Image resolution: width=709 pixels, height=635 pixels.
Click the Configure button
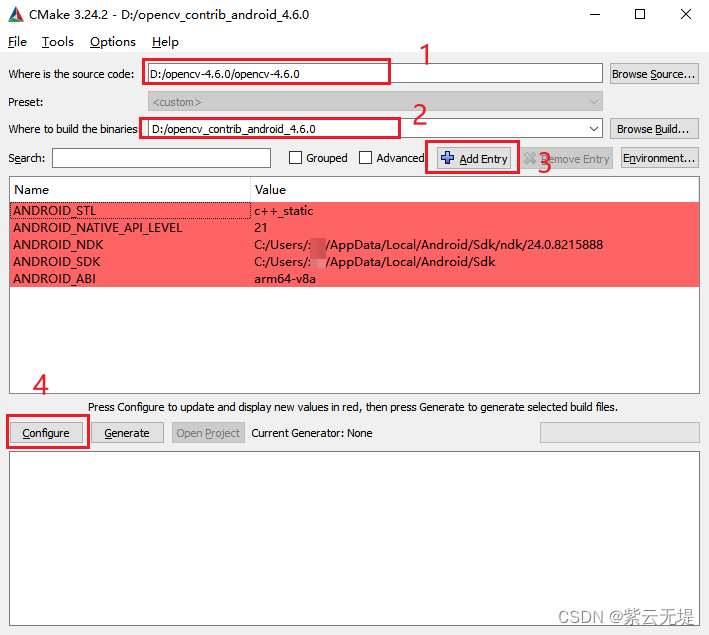(46, 433)
